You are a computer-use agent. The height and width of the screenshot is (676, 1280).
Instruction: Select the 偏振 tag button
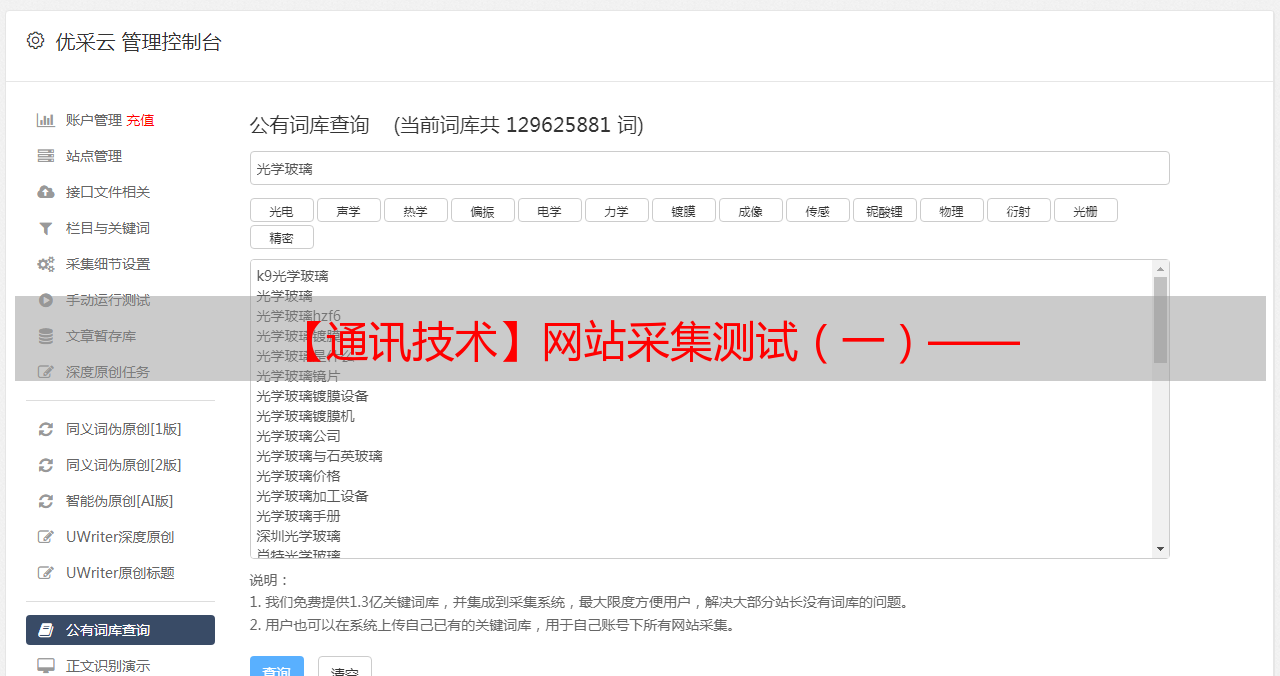482,210
